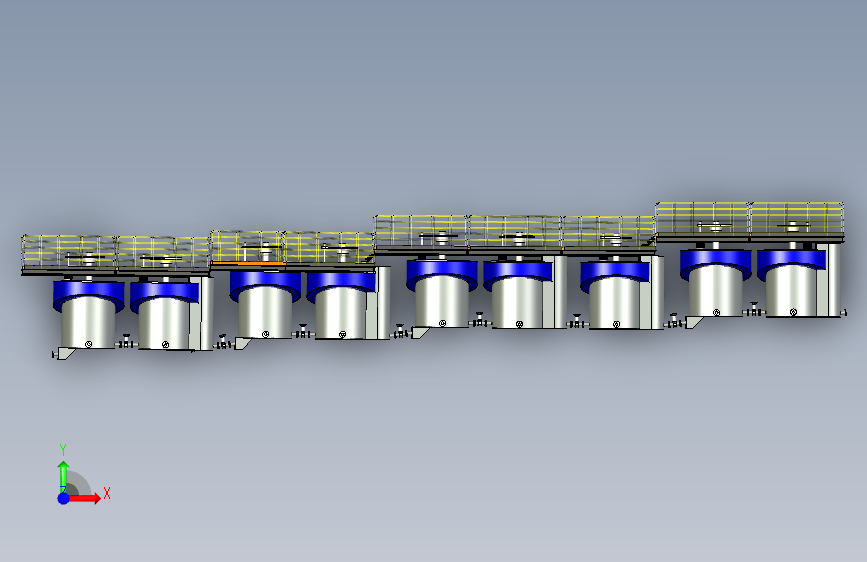
Task: Click the red X axis arrow of triad
Action: point(84,498)
